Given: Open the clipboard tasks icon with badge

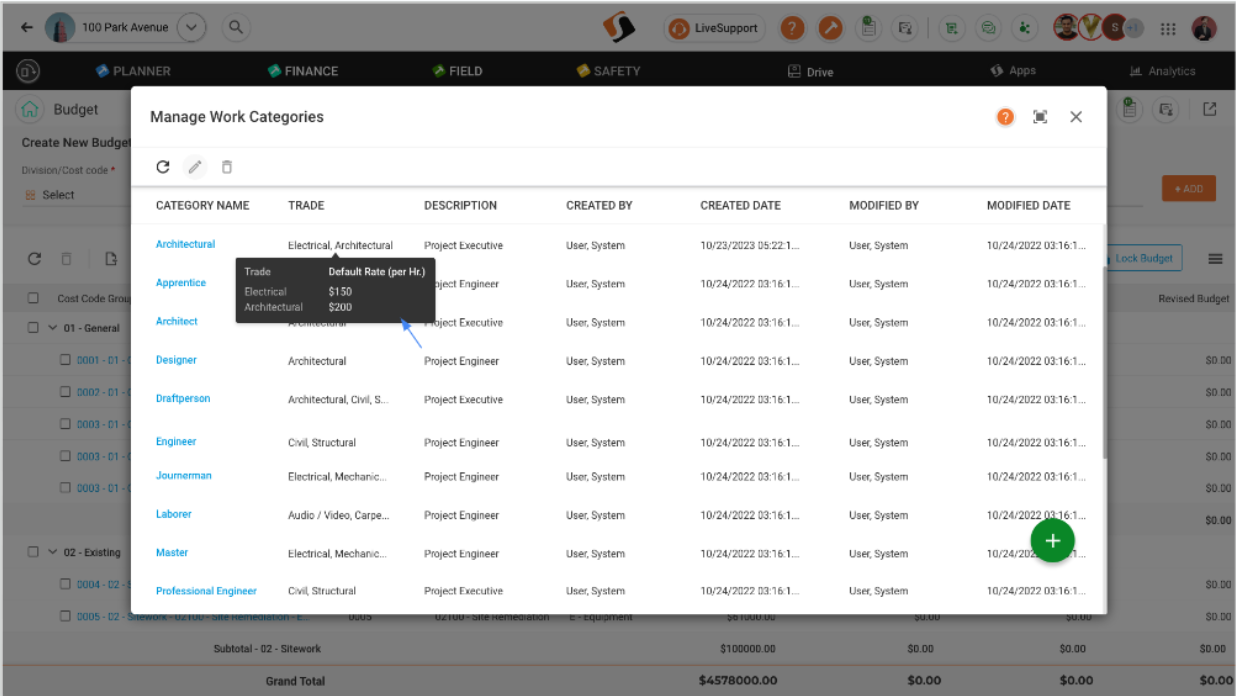Looking at the screenshot, I should (869, 27).
